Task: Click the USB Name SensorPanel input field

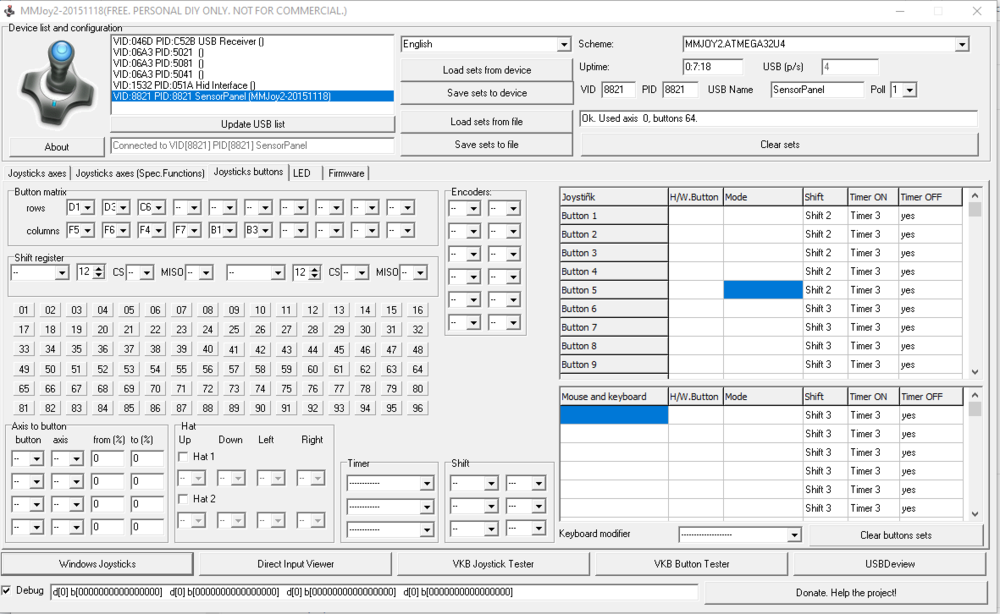Action: click(815, 90)
